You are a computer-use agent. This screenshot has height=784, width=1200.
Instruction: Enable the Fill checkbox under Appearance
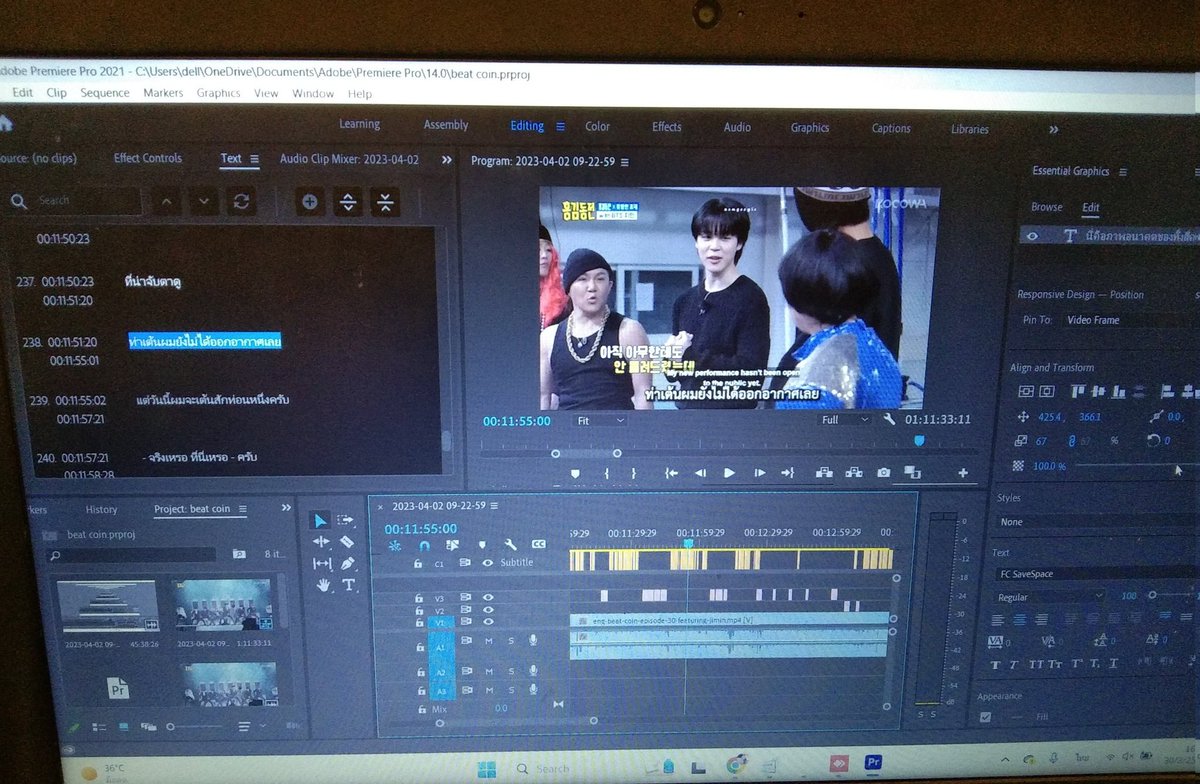(986, 717)
